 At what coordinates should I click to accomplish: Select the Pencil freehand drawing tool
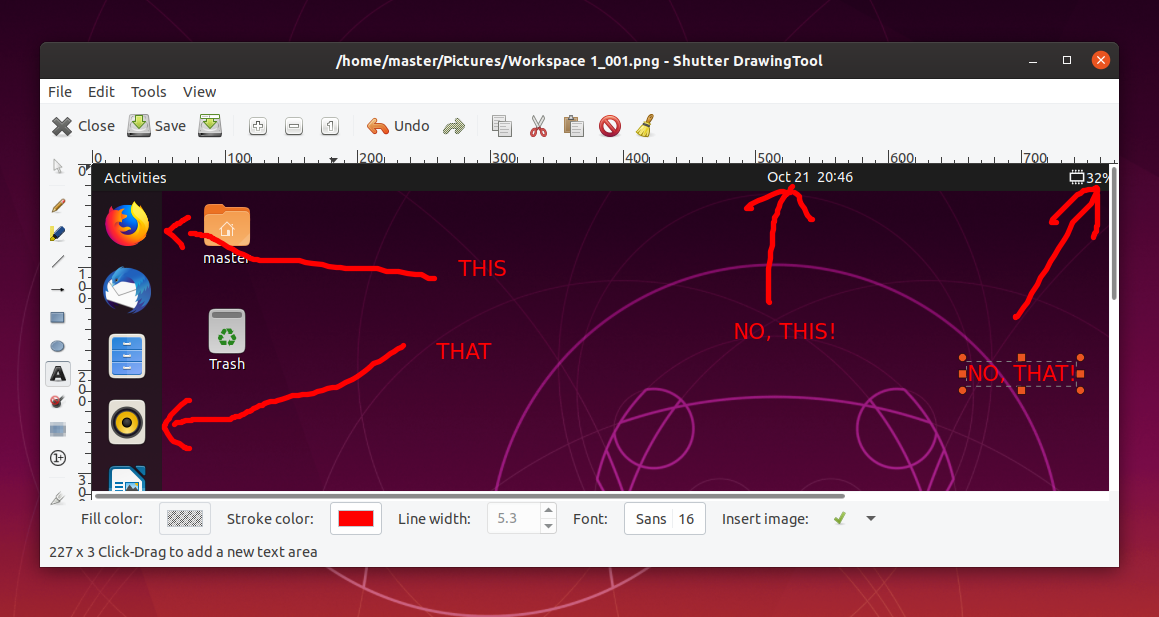57,205
